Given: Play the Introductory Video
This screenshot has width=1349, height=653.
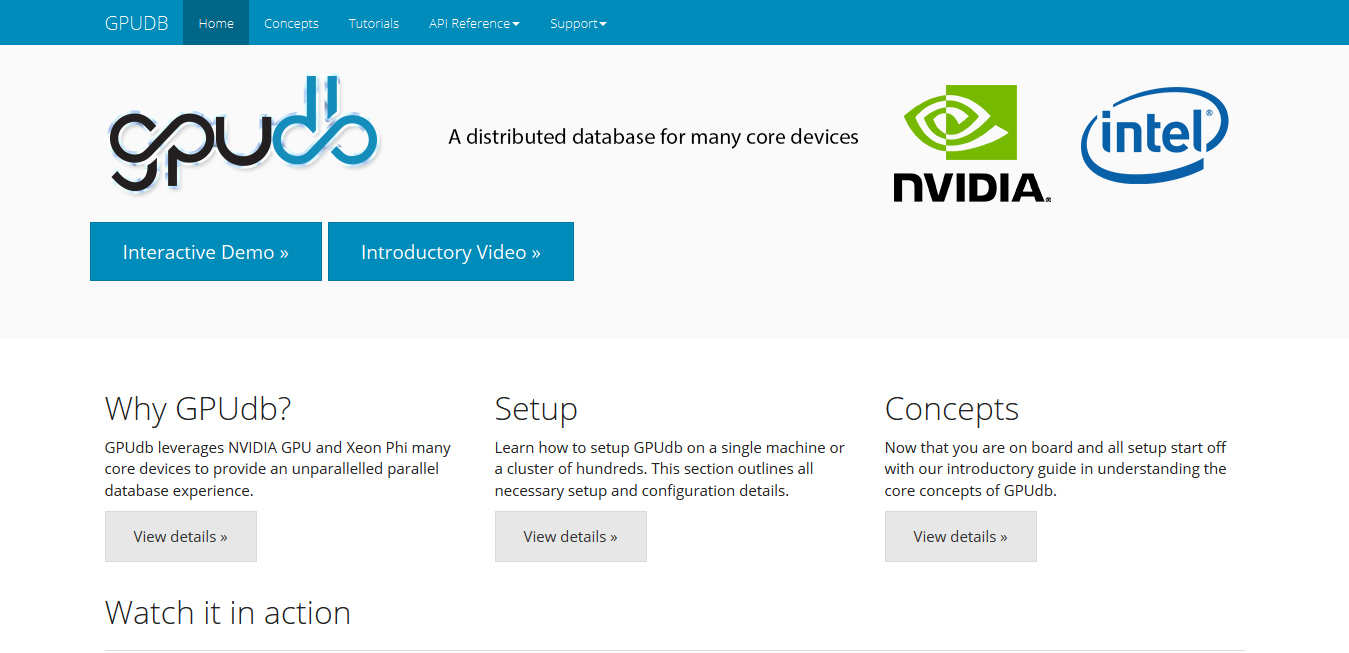Looking at the screenshot, I should point(451,252).
